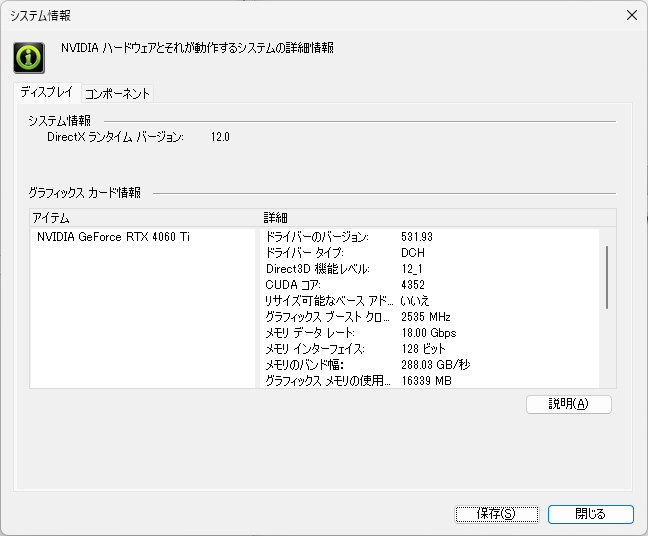Switch to the コンポーネント tab

click(x=117, y=93)
